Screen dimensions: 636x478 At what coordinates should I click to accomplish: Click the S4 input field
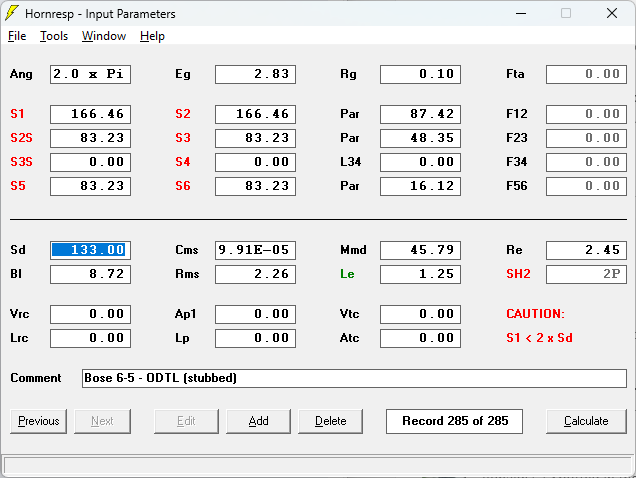click(256, 162)
